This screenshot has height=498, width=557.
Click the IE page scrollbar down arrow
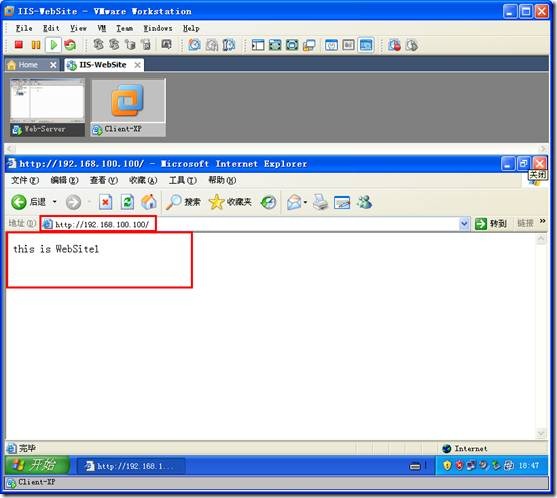pos(541,434)
